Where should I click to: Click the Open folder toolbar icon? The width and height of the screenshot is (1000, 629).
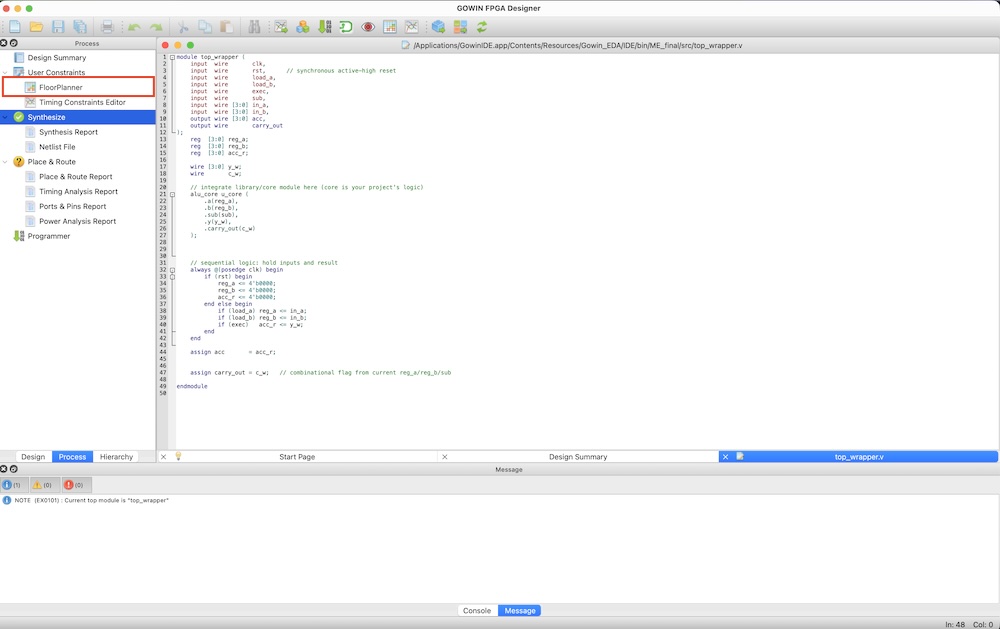(x=36, y=26)
